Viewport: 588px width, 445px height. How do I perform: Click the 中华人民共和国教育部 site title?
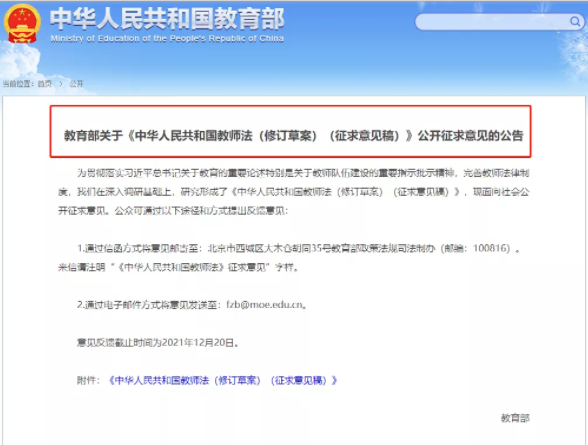(x=167, y=19)
